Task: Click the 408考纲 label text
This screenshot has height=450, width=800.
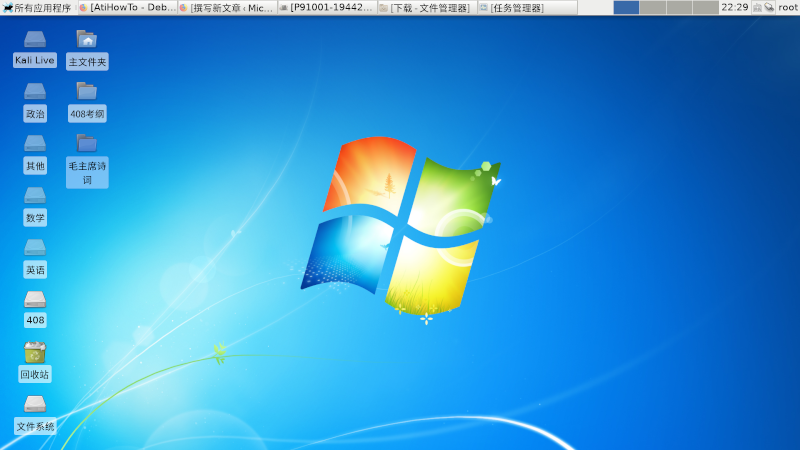Action: (x=87, y=114)
